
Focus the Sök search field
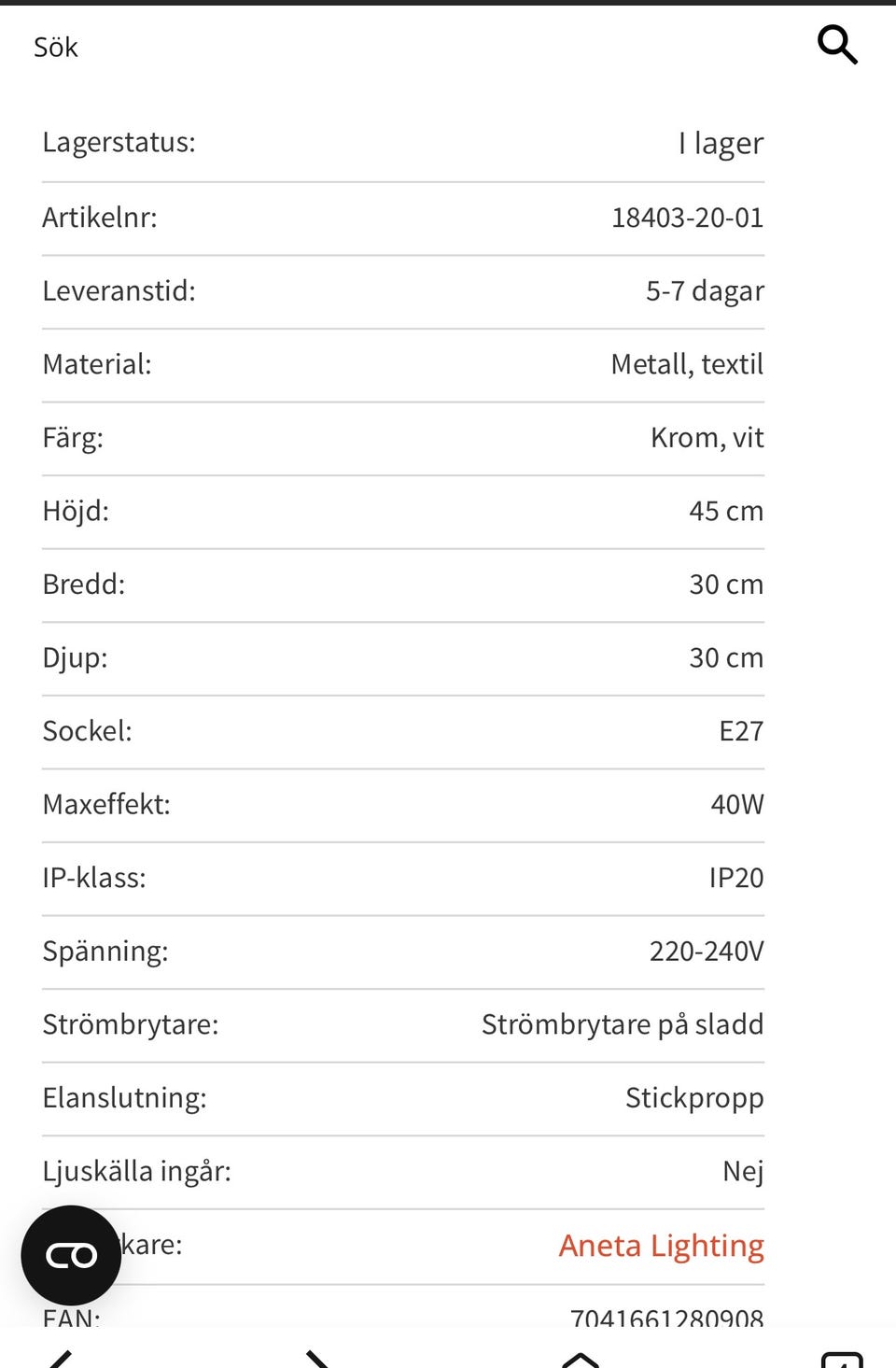coord(373,47)
